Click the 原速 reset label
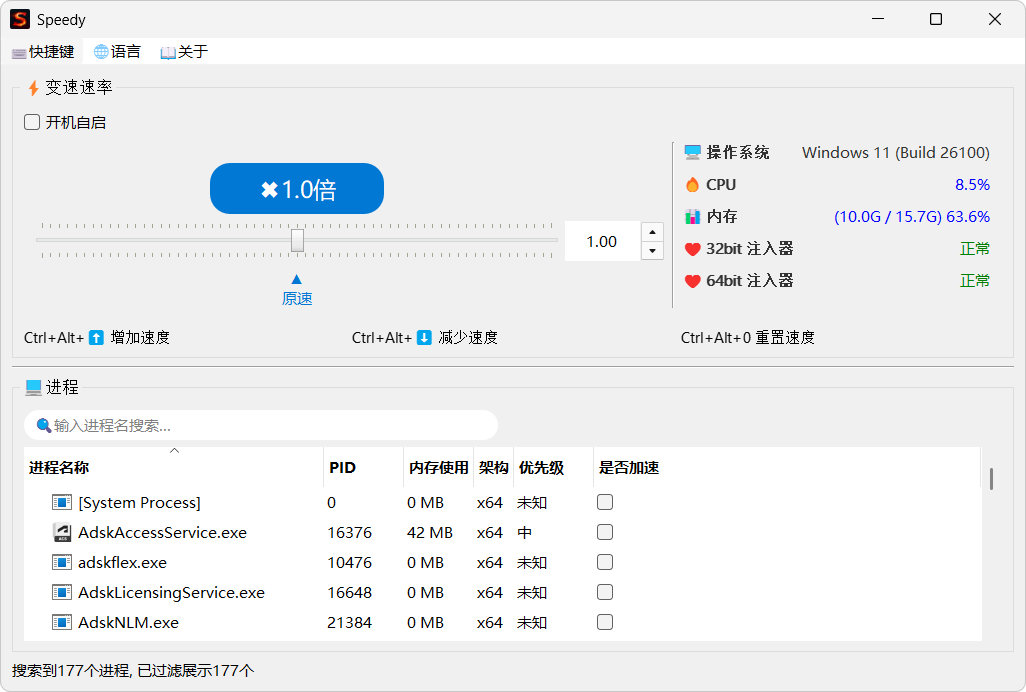The height and width of the screenshot is (692, 1026). pos(297,298)
